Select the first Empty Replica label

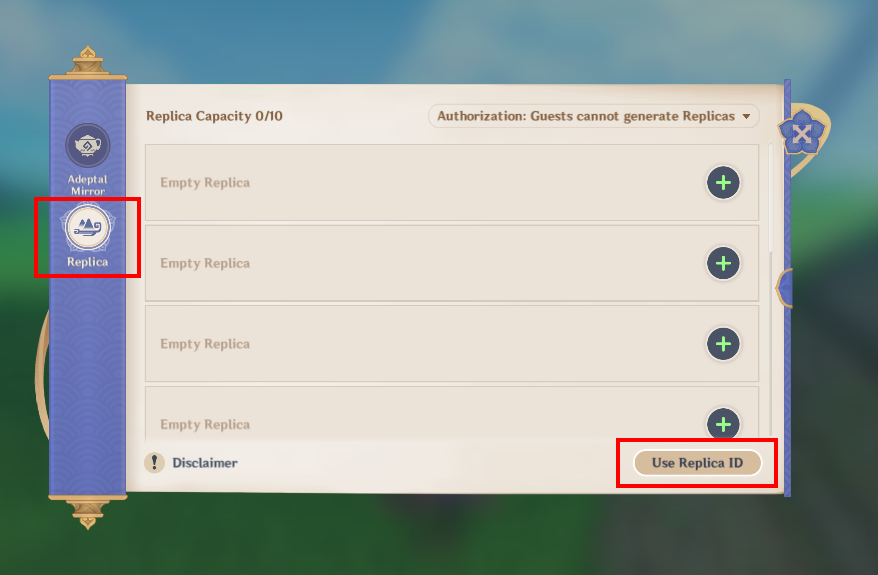pyautogui.click(x=205, y=183)
